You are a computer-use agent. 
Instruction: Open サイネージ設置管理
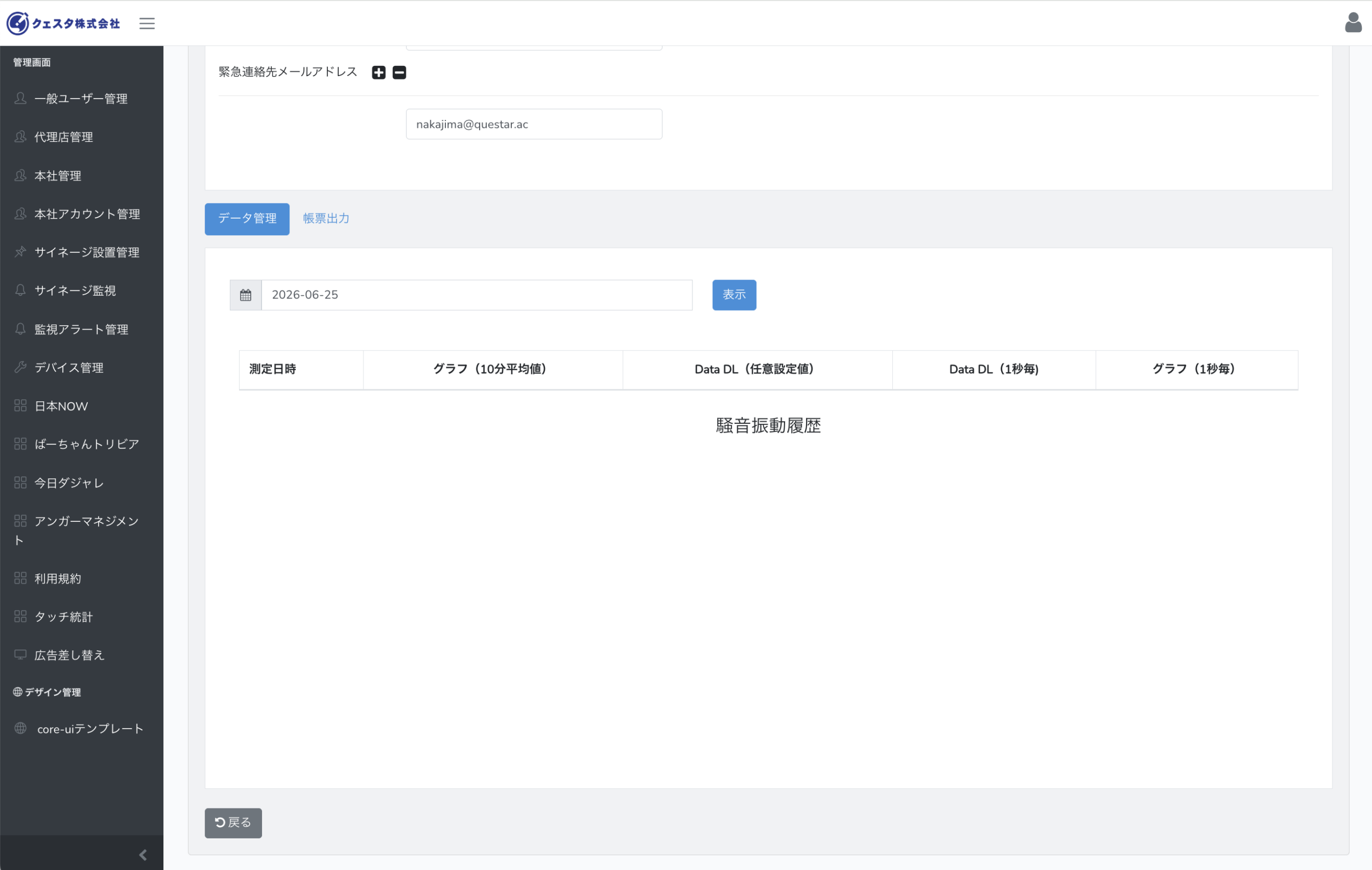[81, 252]
